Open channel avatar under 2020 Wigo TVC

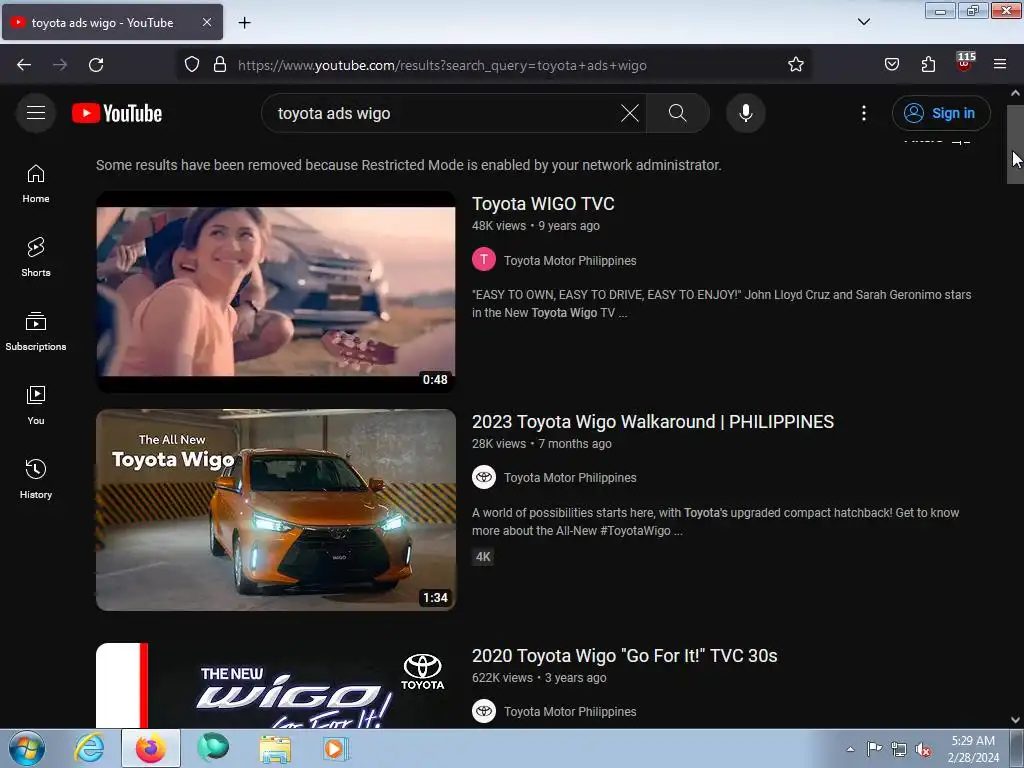point(484,711)
